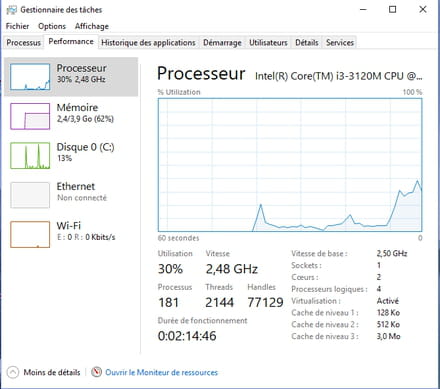This screenshot has width=440, height=389.
Task: Click the 'Processeurs logiques' label
Action: coord(329,289)
